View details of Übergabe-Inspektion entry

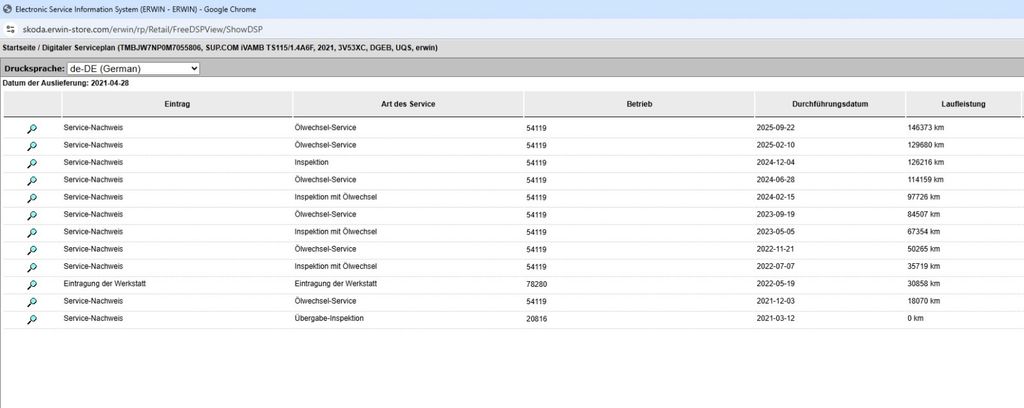pyautogui.click(x=32, y=319)
